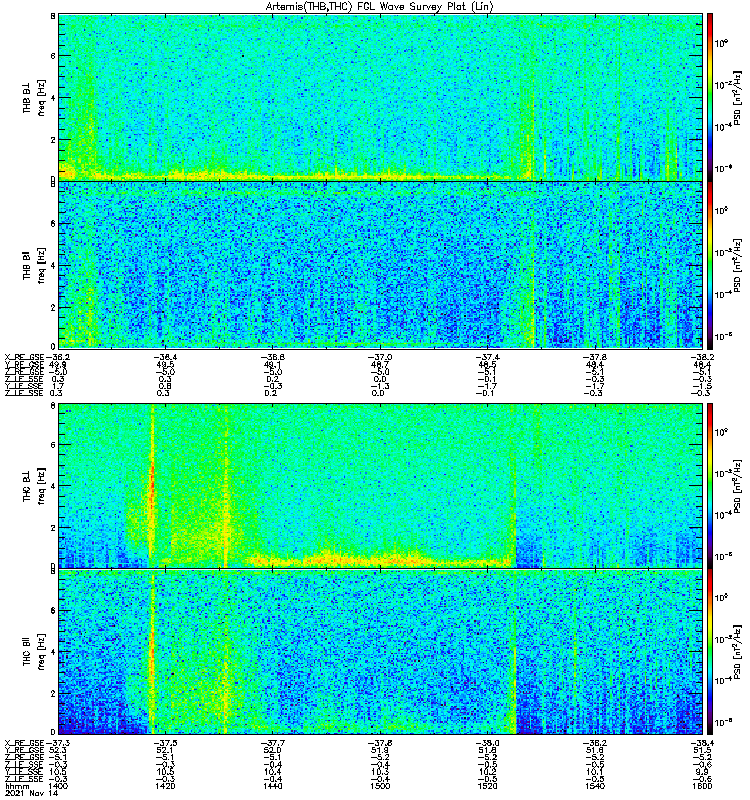Screen dimensions: 750x800
Task: Click the color bar of THB B⊥ panel
Action: [x=710, y=97]
